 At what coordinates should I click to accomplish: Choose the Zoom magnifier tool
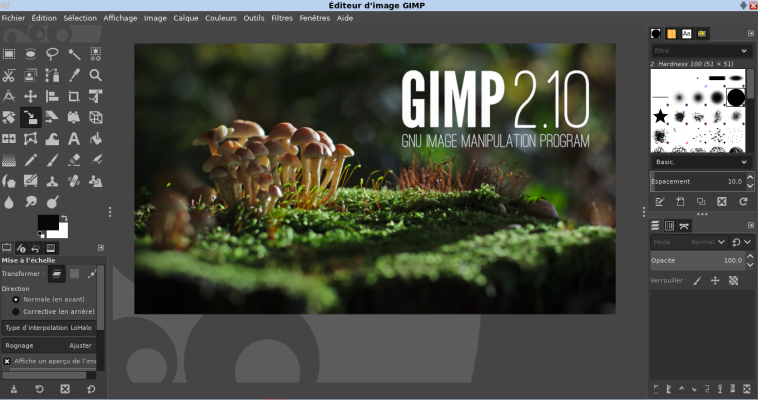pos(96,75)
